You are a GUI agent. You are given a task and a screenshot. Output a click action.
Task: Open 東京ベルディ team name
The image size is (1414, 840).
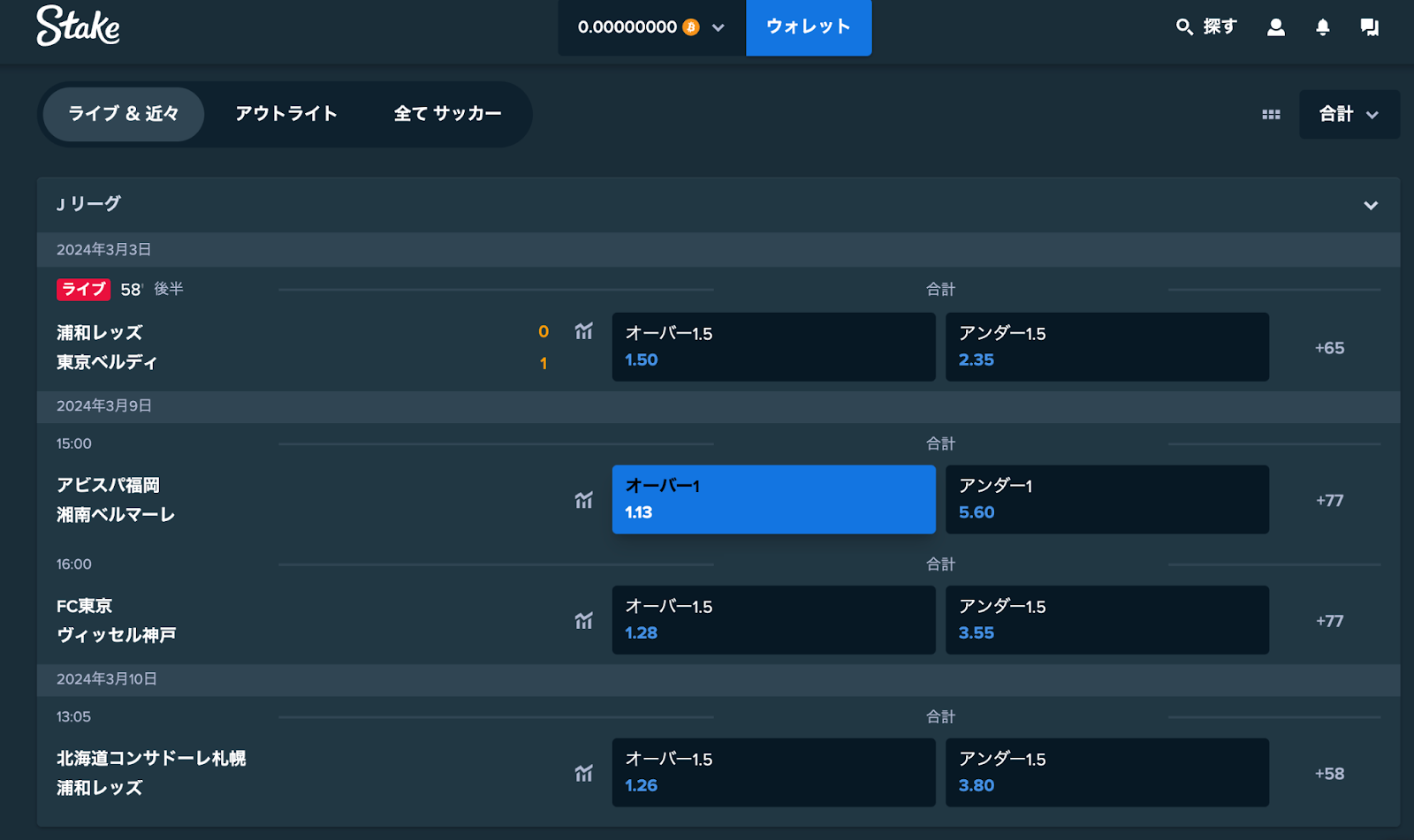click(107, 362)
